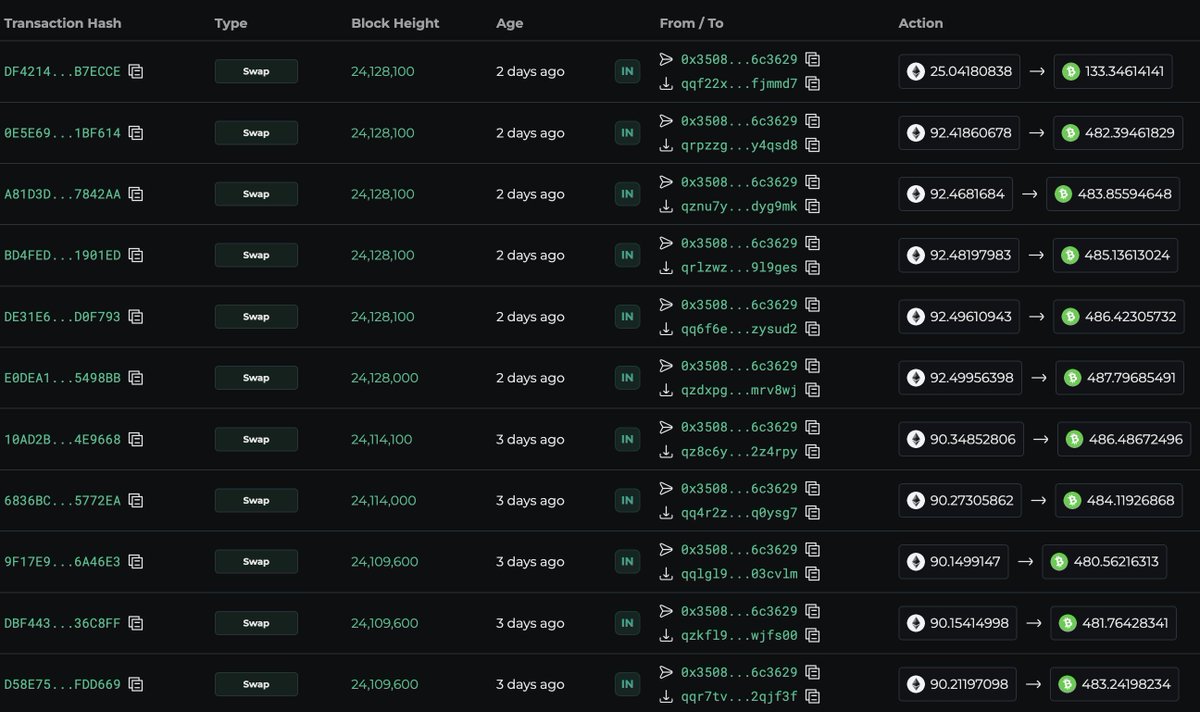Copy transaction hash DF4214...B7ECCE

coord(136,72)
